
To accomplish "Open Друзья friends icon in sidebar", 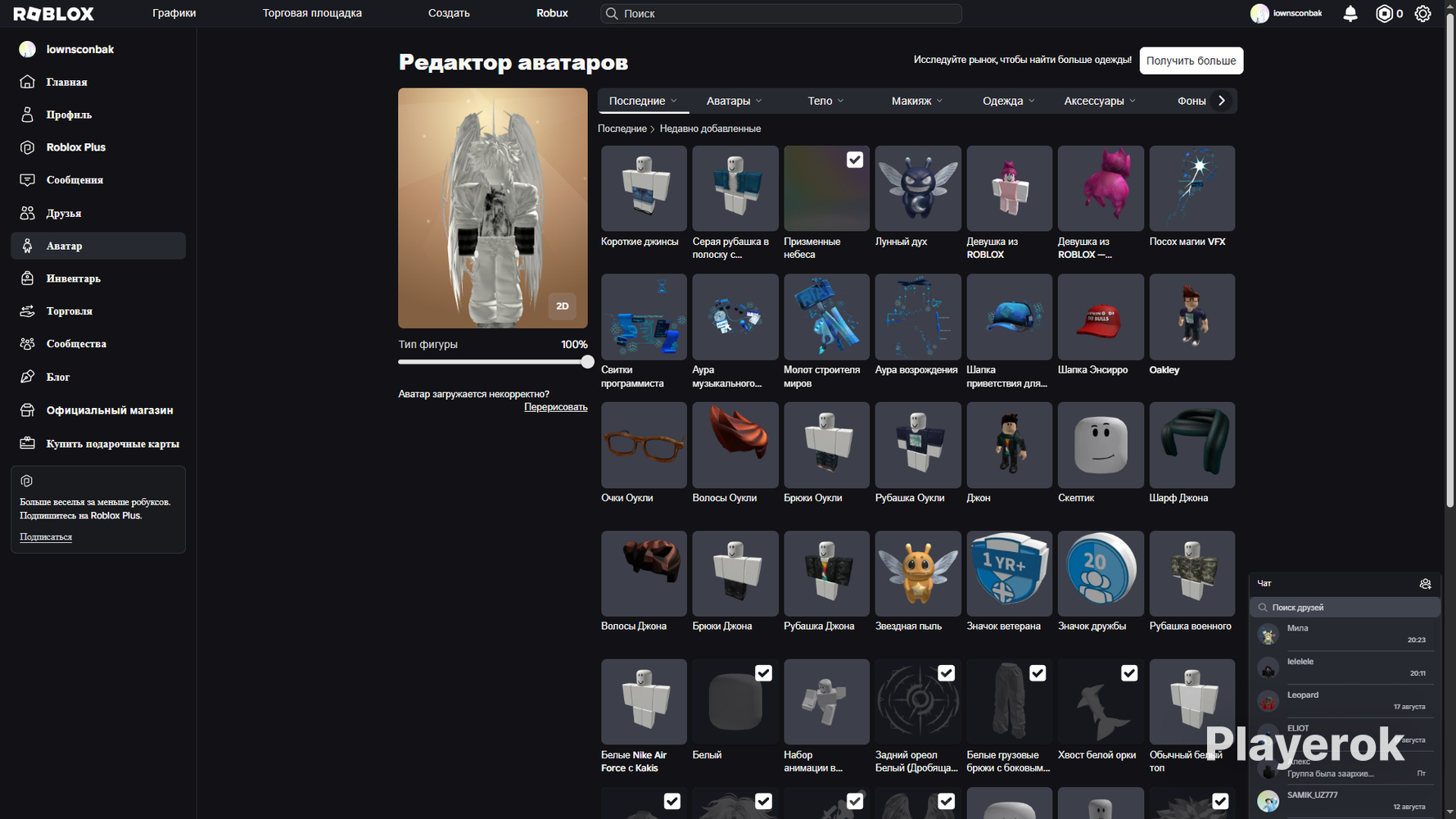I will [x=27, y=213].
